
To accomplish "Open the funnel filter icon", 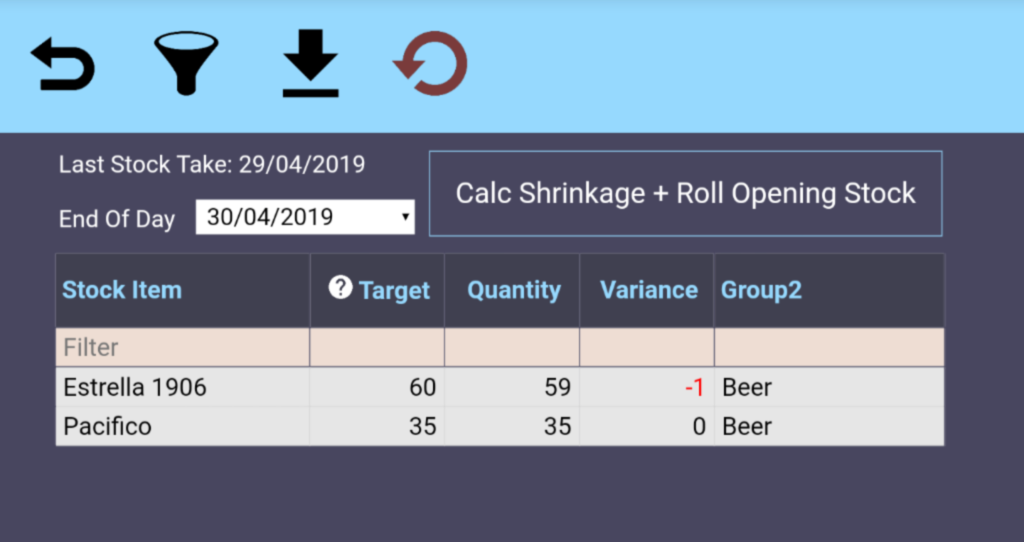I will click(186, 63).
